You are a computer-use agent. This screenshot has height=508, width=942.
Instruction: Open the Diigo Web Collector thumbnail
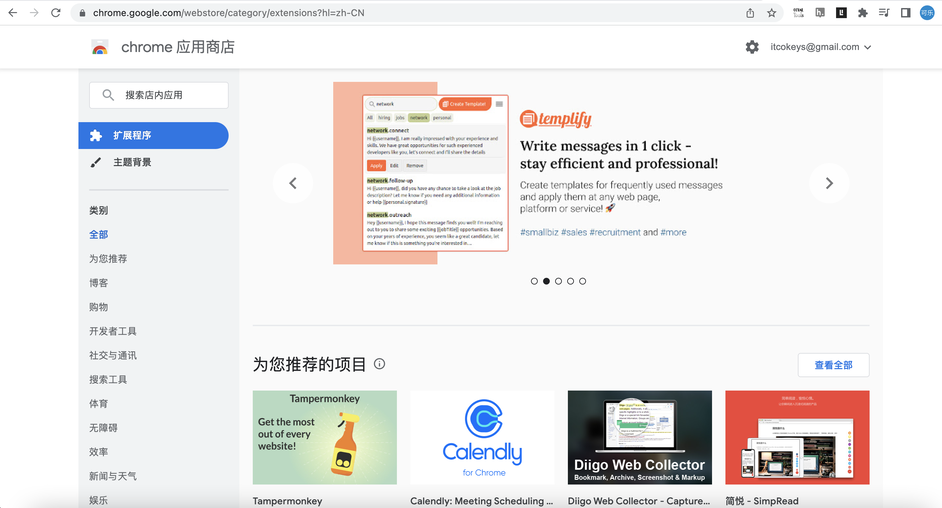coord(640,438)
